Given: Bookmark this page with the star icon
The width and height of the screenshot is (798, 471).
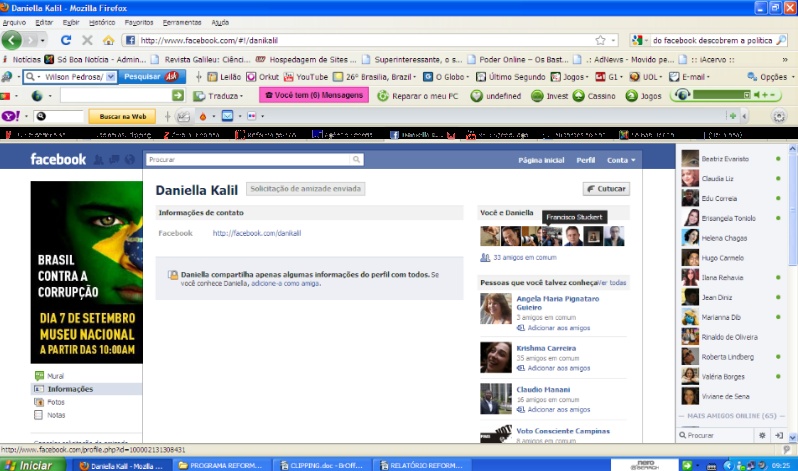Looking at the screenshot, I should (x=601, y=40).
